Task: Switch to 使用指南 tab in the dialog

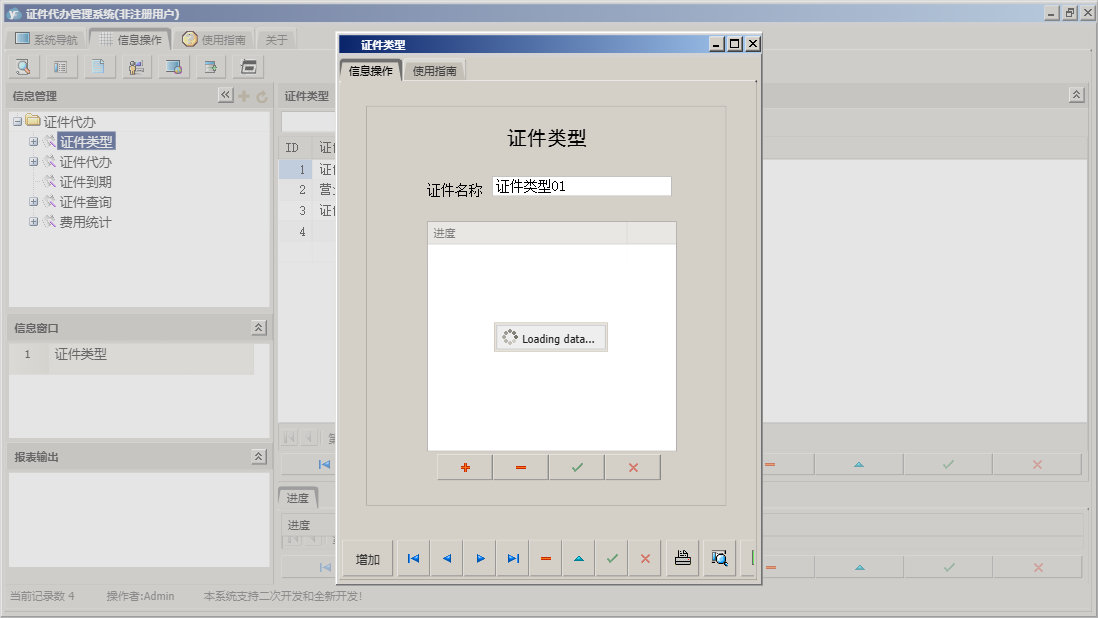Action: [435, 71]
